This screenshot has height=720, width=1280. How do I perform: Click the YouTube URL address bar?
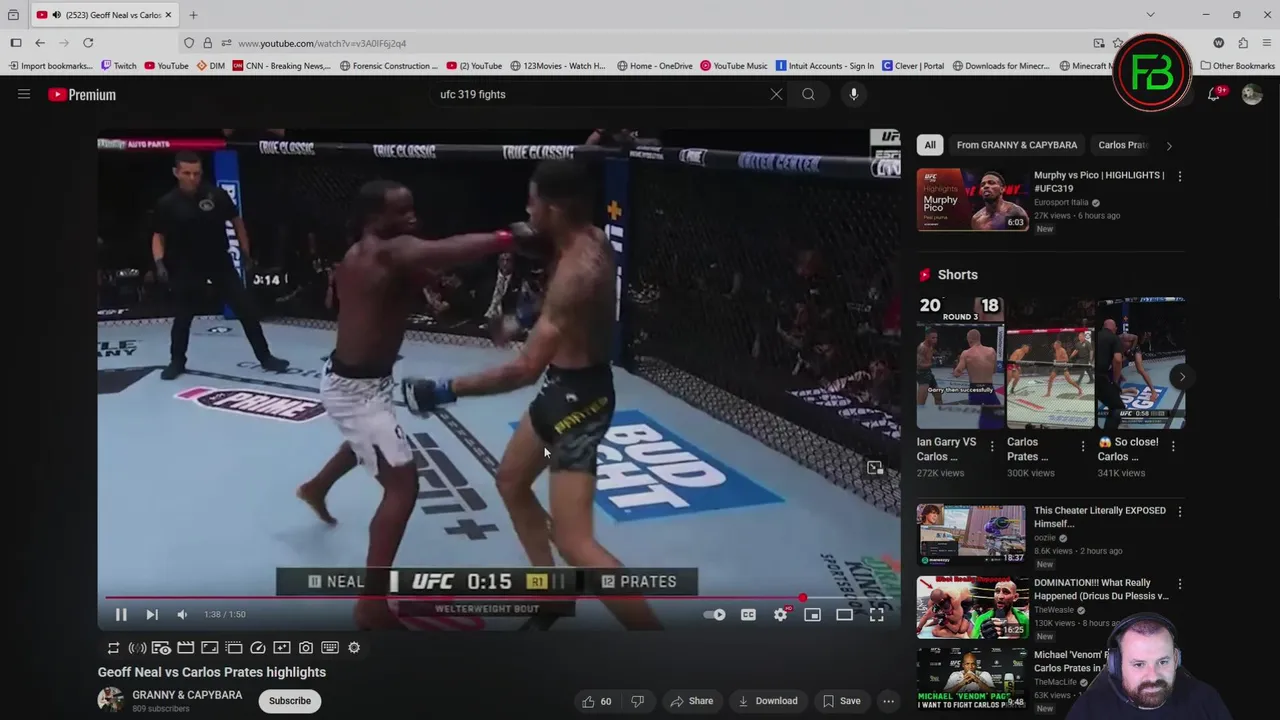coord(640,43)
